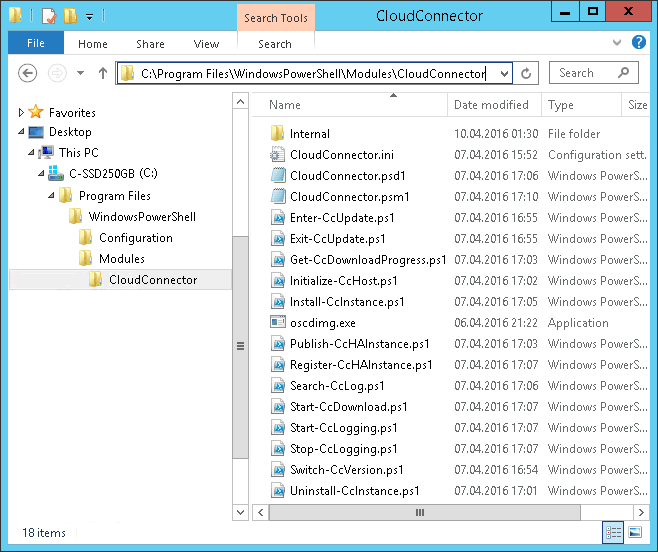
Task: Expand the ribbon with the chevron
Action: click(x=617, y=42)
